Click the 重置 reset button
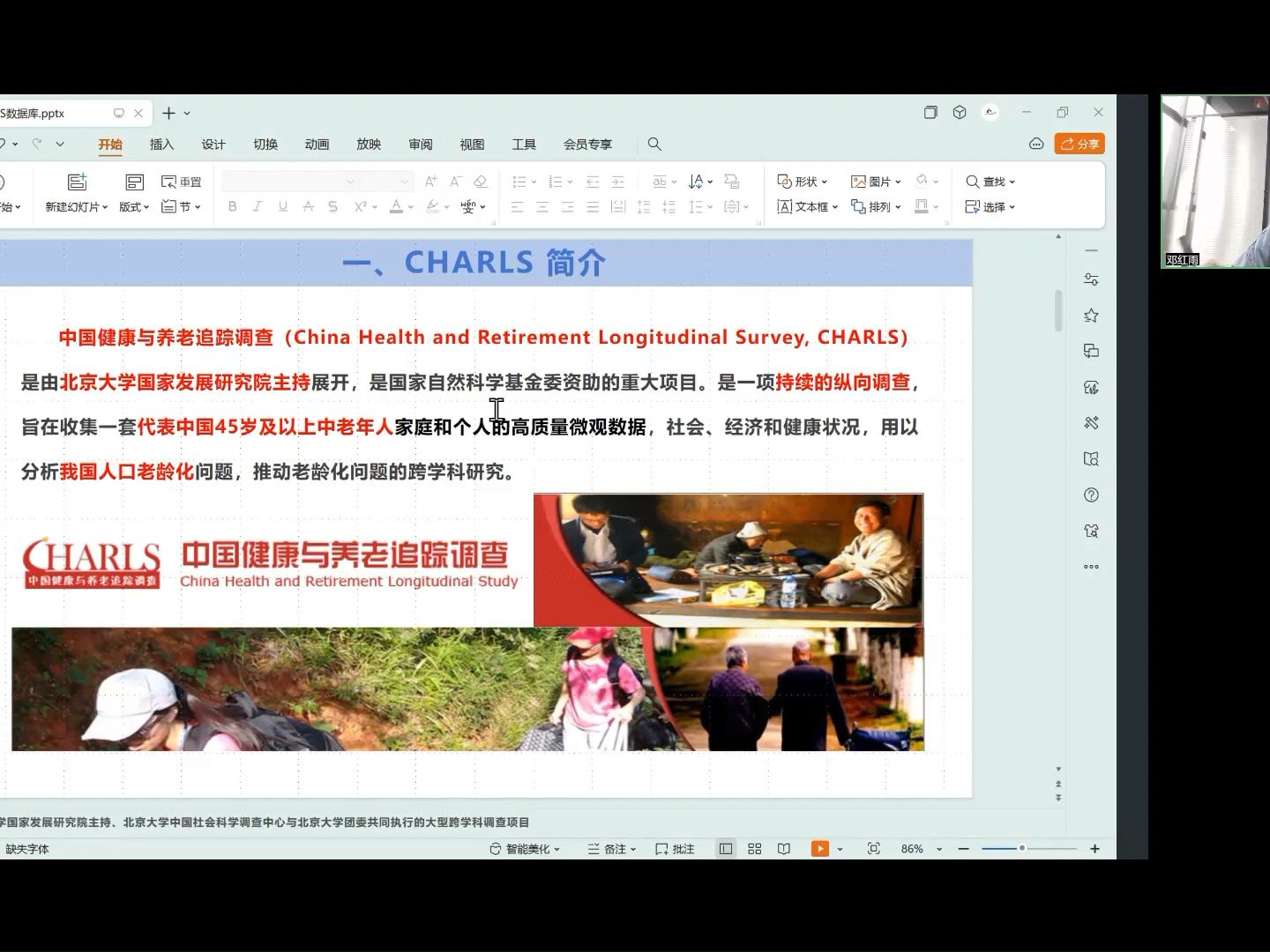 [182, 182]
